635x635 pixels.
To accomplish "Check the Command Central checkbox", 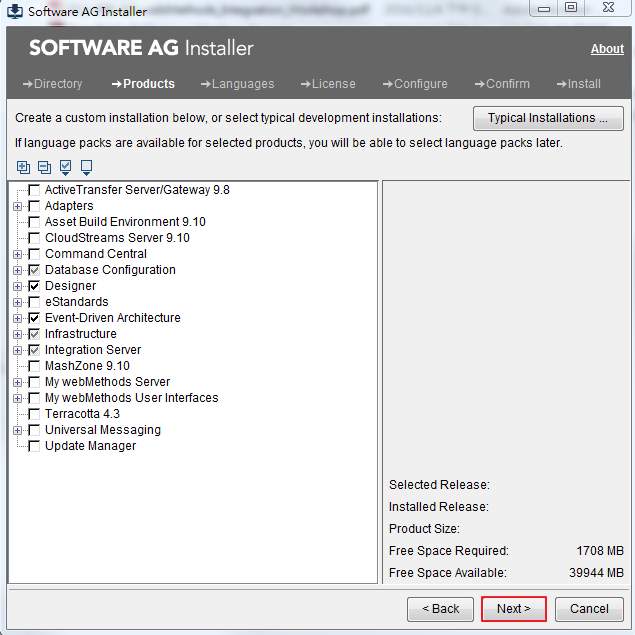I will (x=34, y=254).
